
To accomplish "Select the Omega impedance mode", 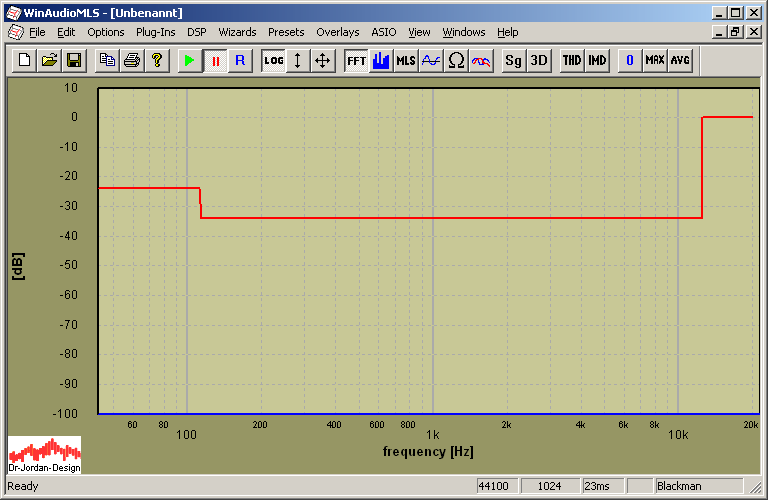I will coord(456,60).
